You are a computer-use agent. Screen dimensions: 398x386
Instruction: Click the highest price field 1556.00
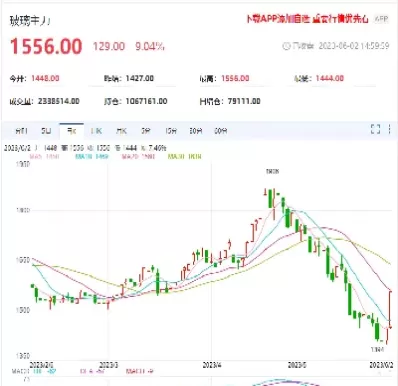(235, 78)
